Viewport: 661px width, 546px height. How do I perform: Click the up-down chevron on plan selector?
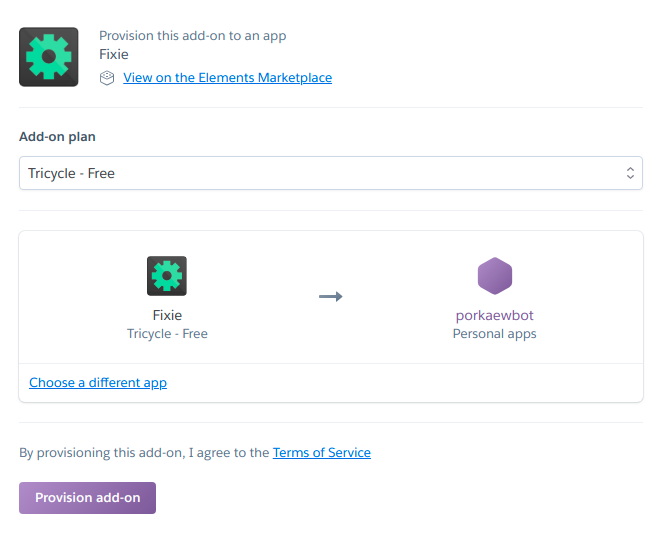pos(630,173)
